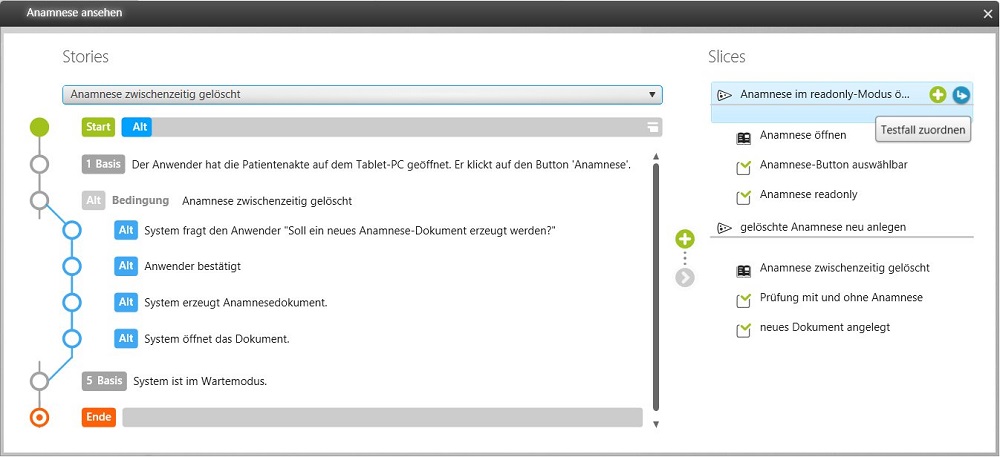
Task: Click the grey Alt badge before Bedingung
Action: coord(94,201)
